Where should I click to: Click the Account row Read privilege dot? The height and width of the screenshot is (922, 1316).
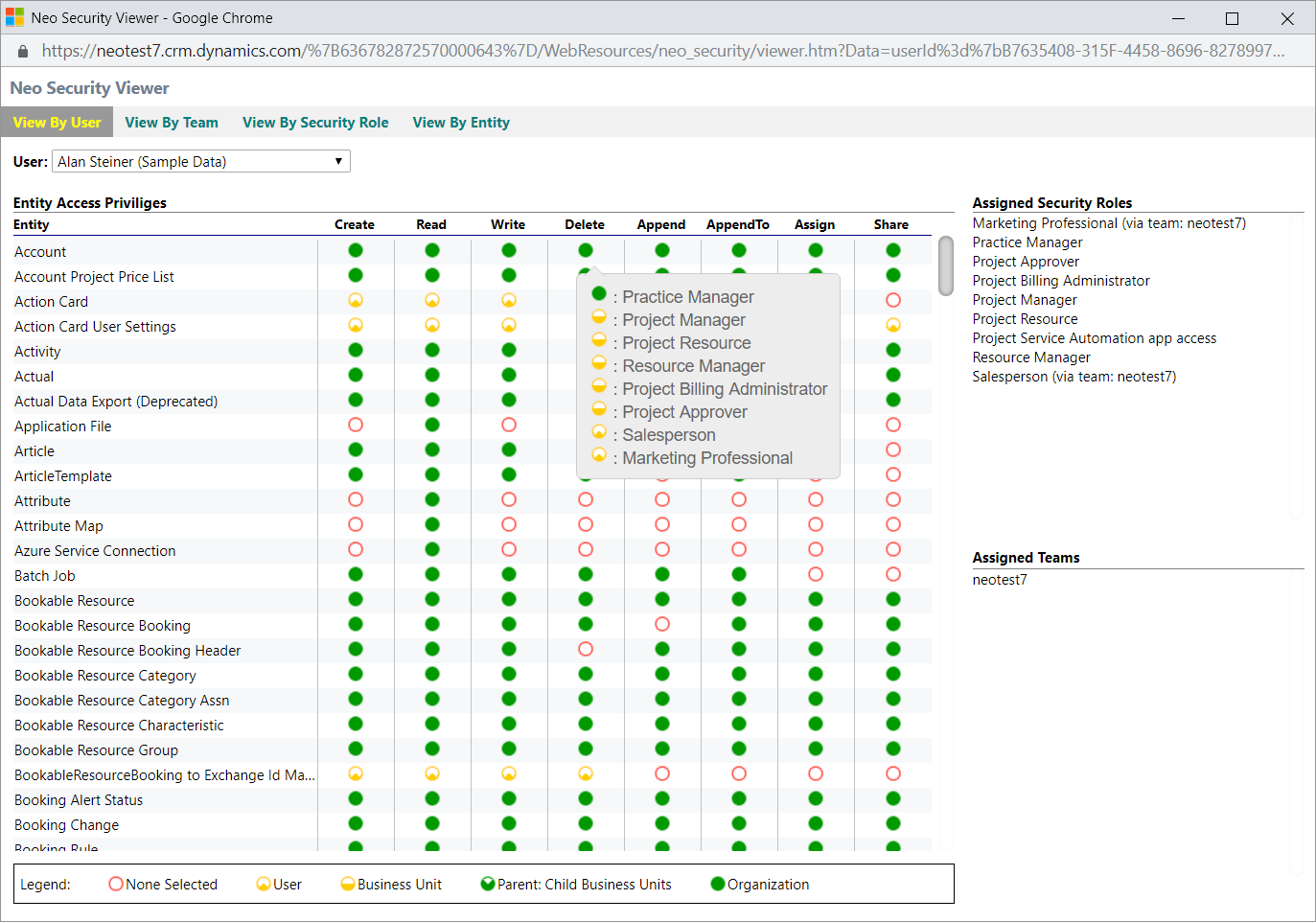432,250
